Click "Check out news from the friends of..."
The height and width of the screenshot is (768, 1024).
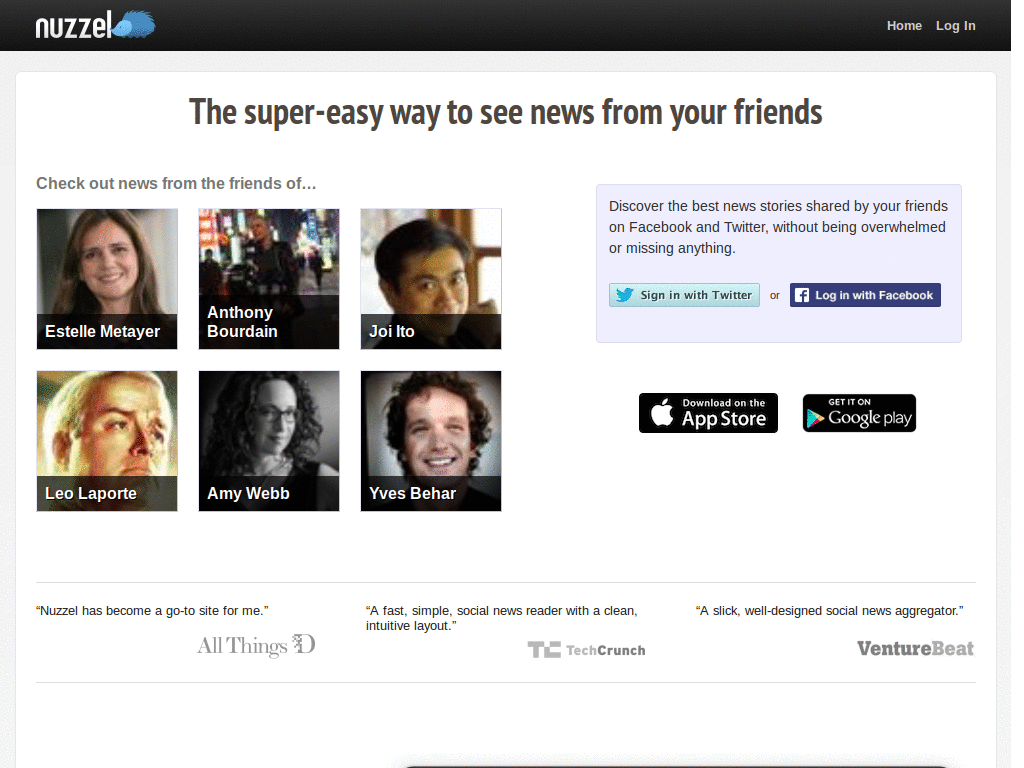[x=176, y=184]
